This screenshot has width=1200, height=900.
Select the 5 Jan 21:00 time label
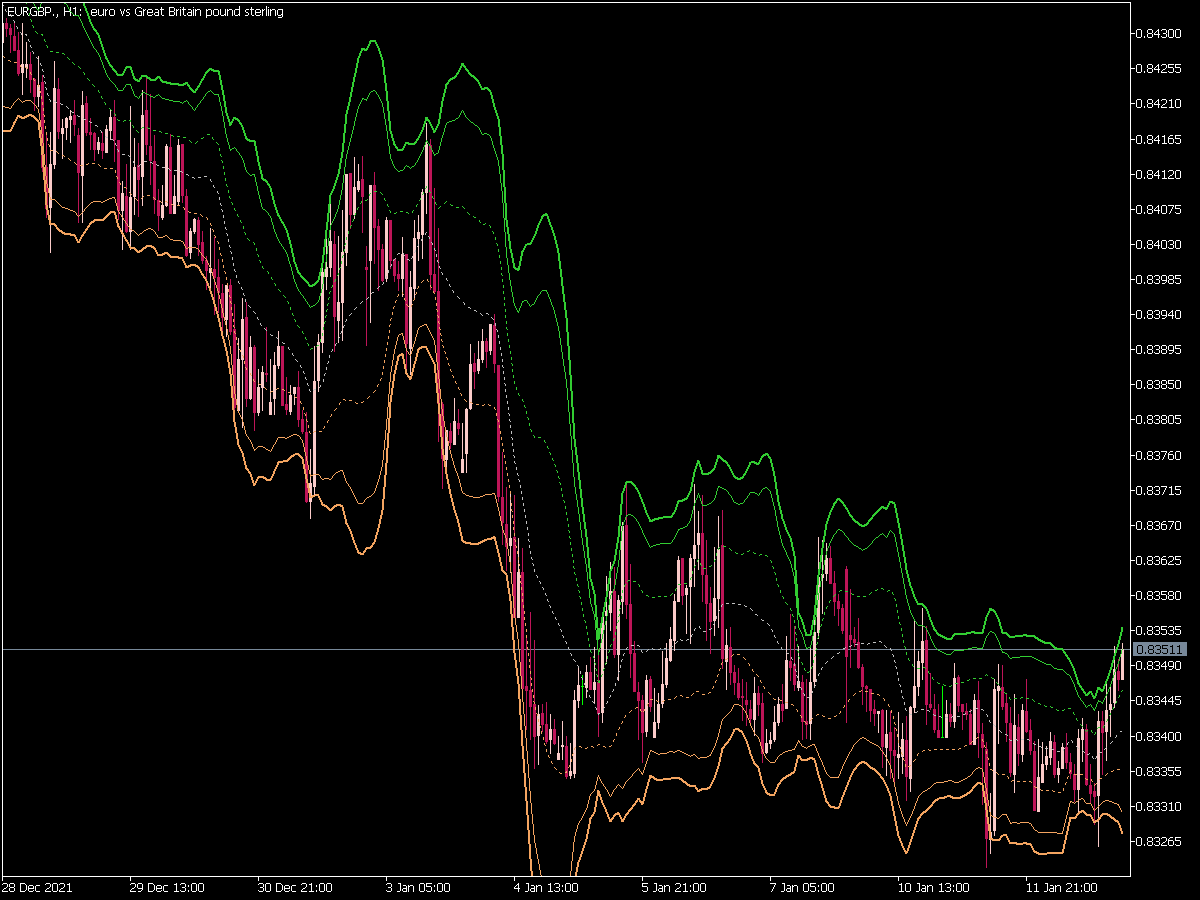point(675,887)
